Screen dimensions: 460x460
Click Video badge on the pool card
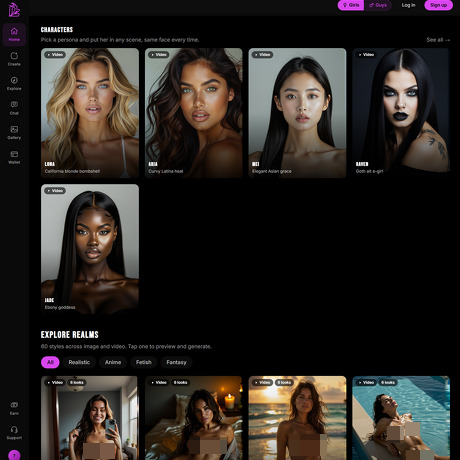(x=366, y=382)
